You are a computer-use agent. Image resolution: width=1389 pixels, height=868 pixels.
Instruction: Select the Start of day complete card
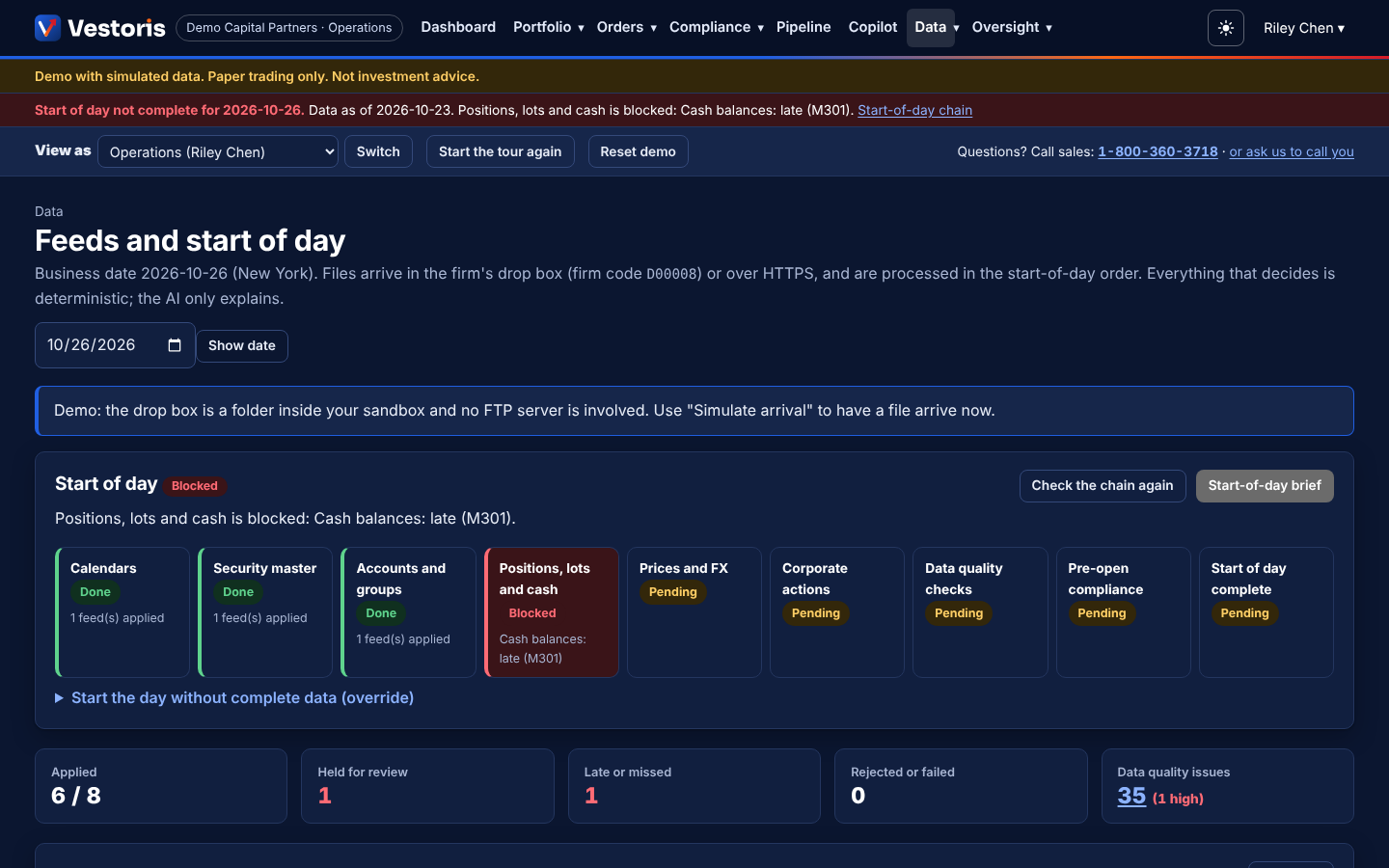1266,612
